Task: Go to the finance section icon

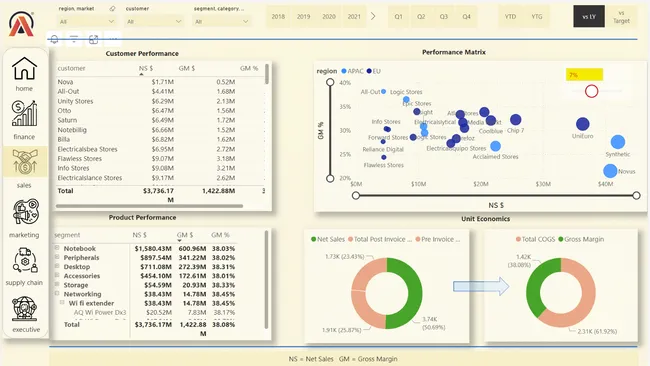Action: [24, 114]
